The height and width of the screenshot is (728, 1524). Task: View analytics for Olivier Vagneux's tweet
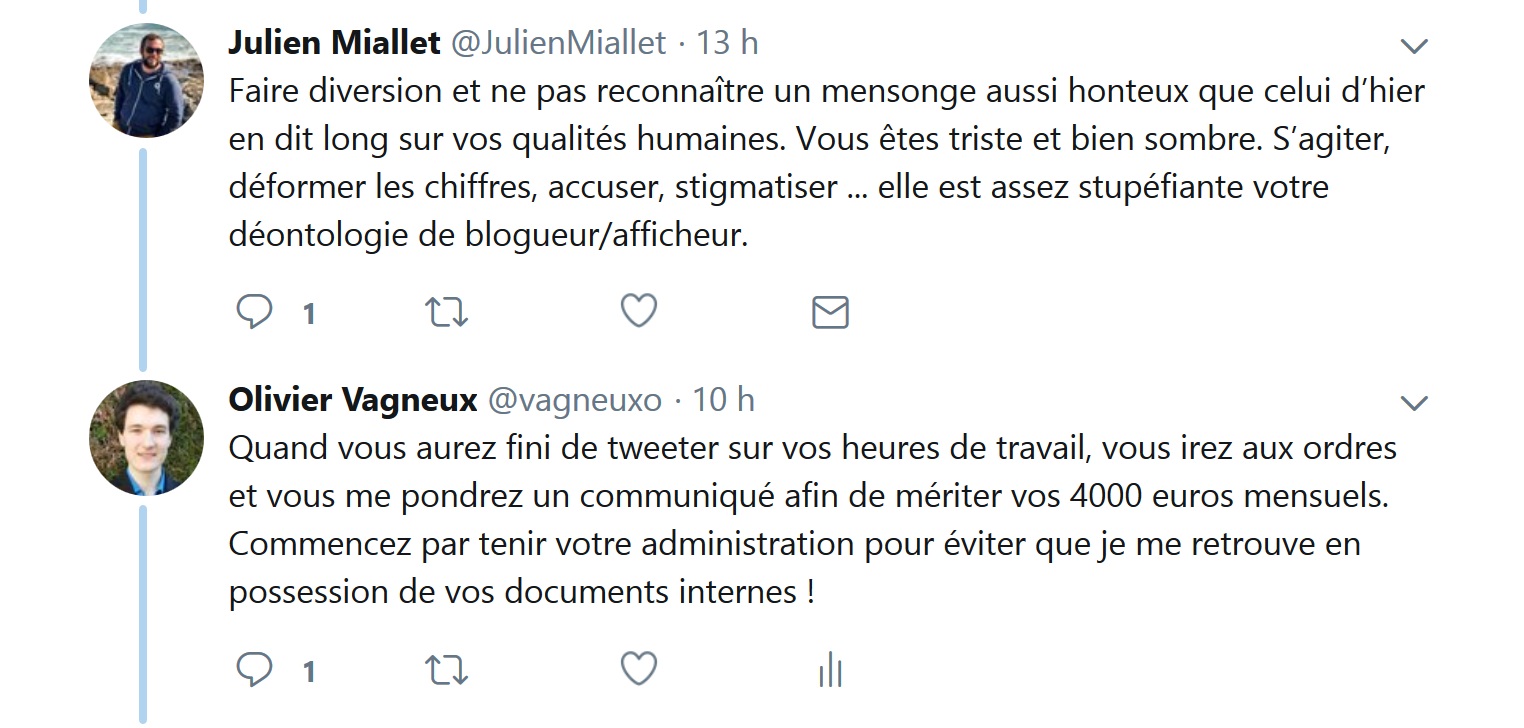(830, 669)
